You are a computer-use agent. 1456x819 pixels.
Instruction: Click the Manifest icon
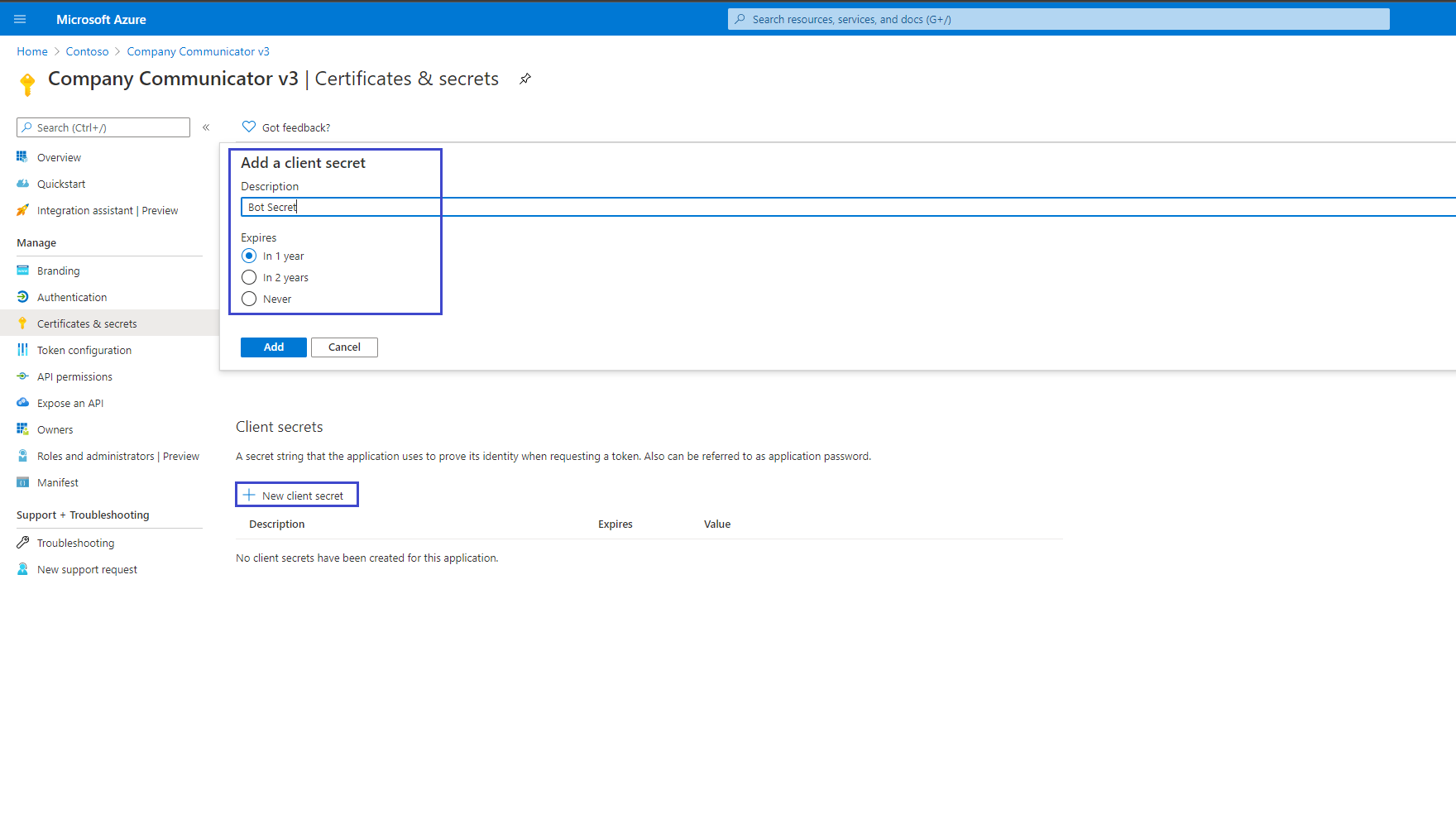click(22, 482)
